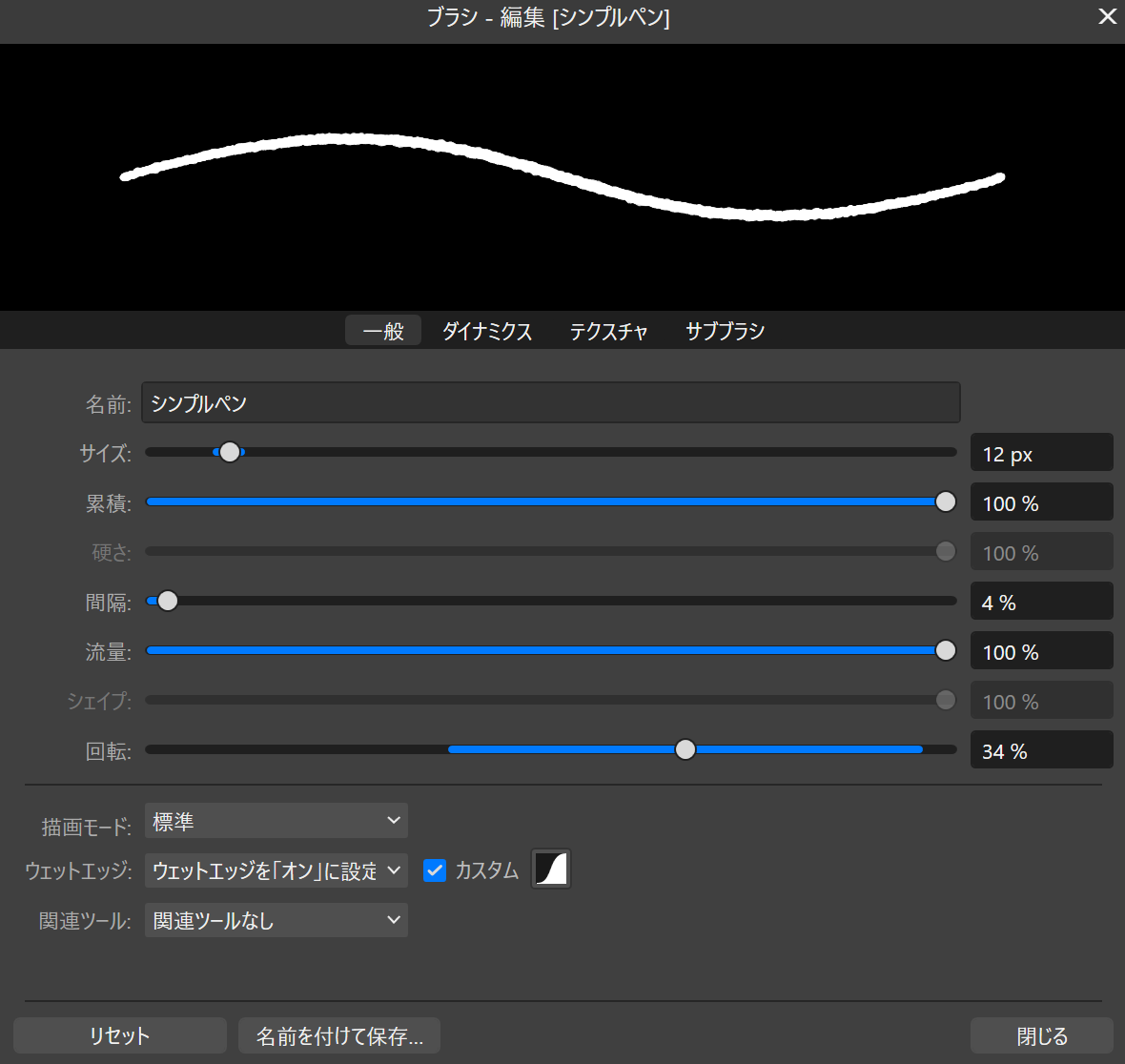
Task: Uncheck the カスタム checkbox
Action: [x=435, y=870]
